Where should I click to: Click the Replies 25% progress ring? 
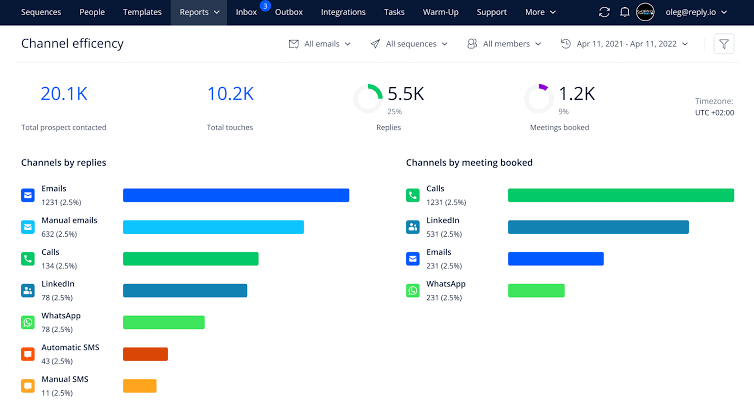click(368, 98)
